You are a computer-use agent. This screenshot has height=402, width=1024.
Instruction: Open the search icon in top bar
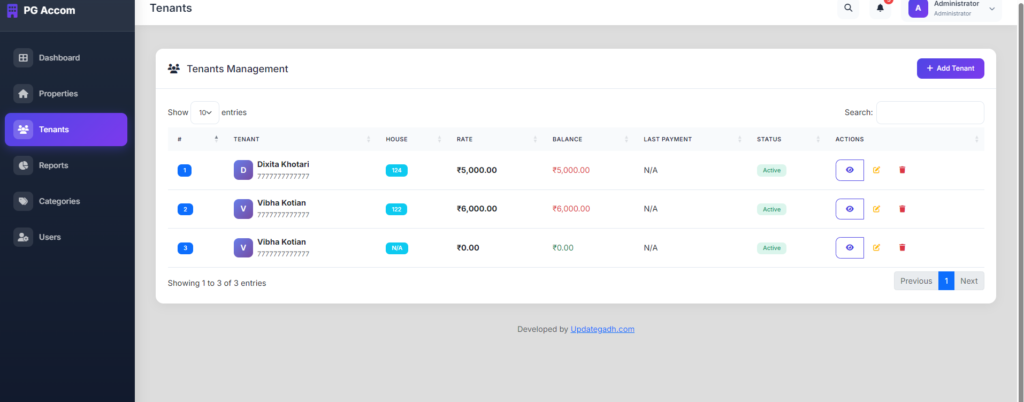click(x=848, y=8)
